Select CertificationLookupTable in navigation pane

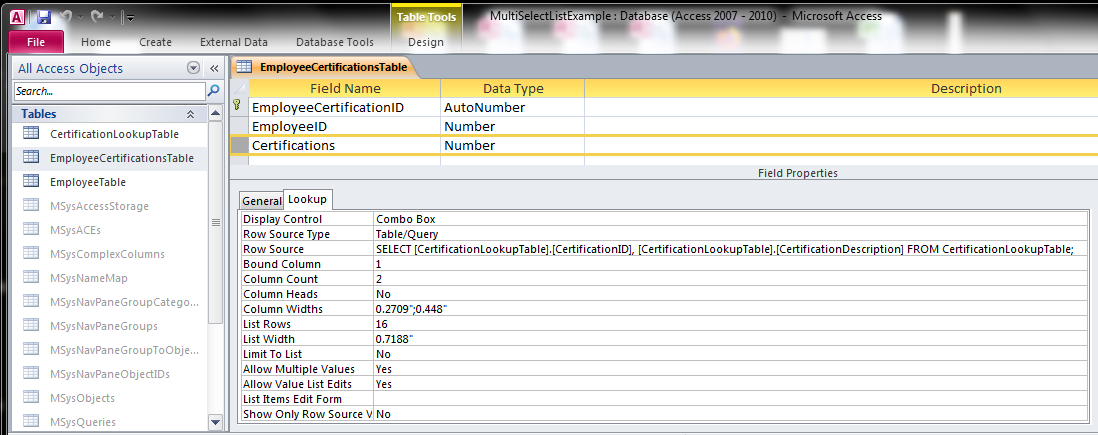point(114,134)
